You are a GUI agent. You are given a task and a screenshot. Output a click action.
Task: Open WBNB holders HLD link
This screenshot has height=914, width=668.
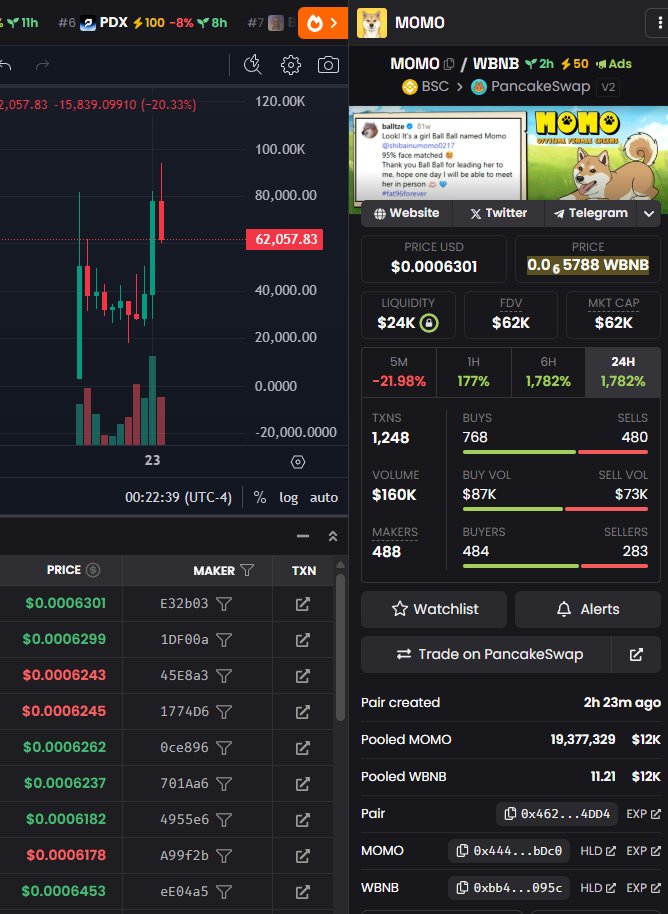[x=598, y=888]
